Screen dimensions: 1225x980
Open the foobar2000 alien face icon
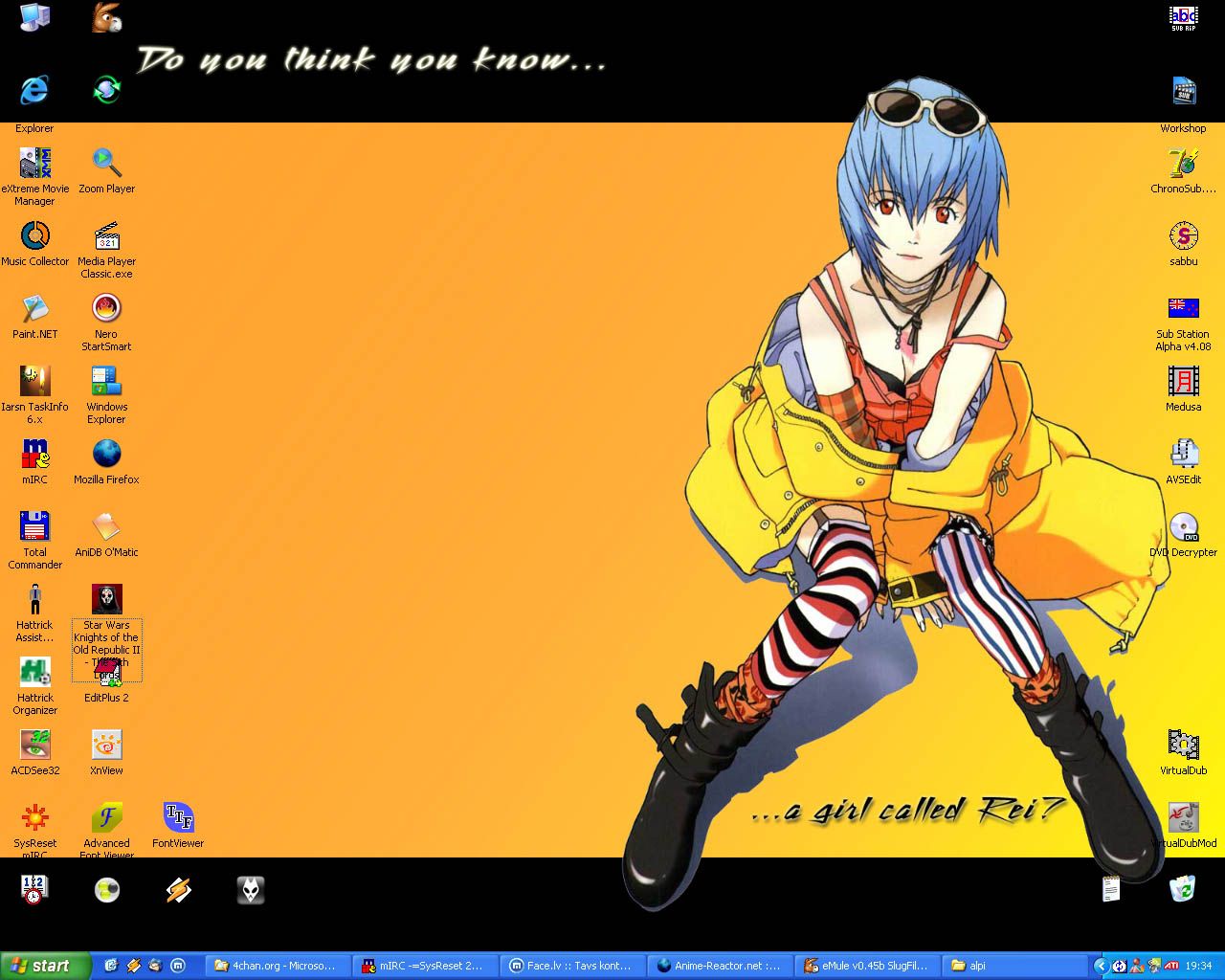(251, 890)
